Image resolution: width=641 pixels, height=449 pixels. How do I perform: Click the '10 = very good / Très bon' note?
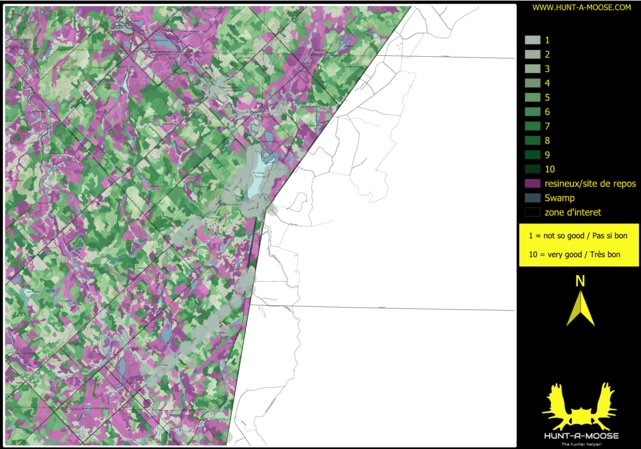pos(574,254)
